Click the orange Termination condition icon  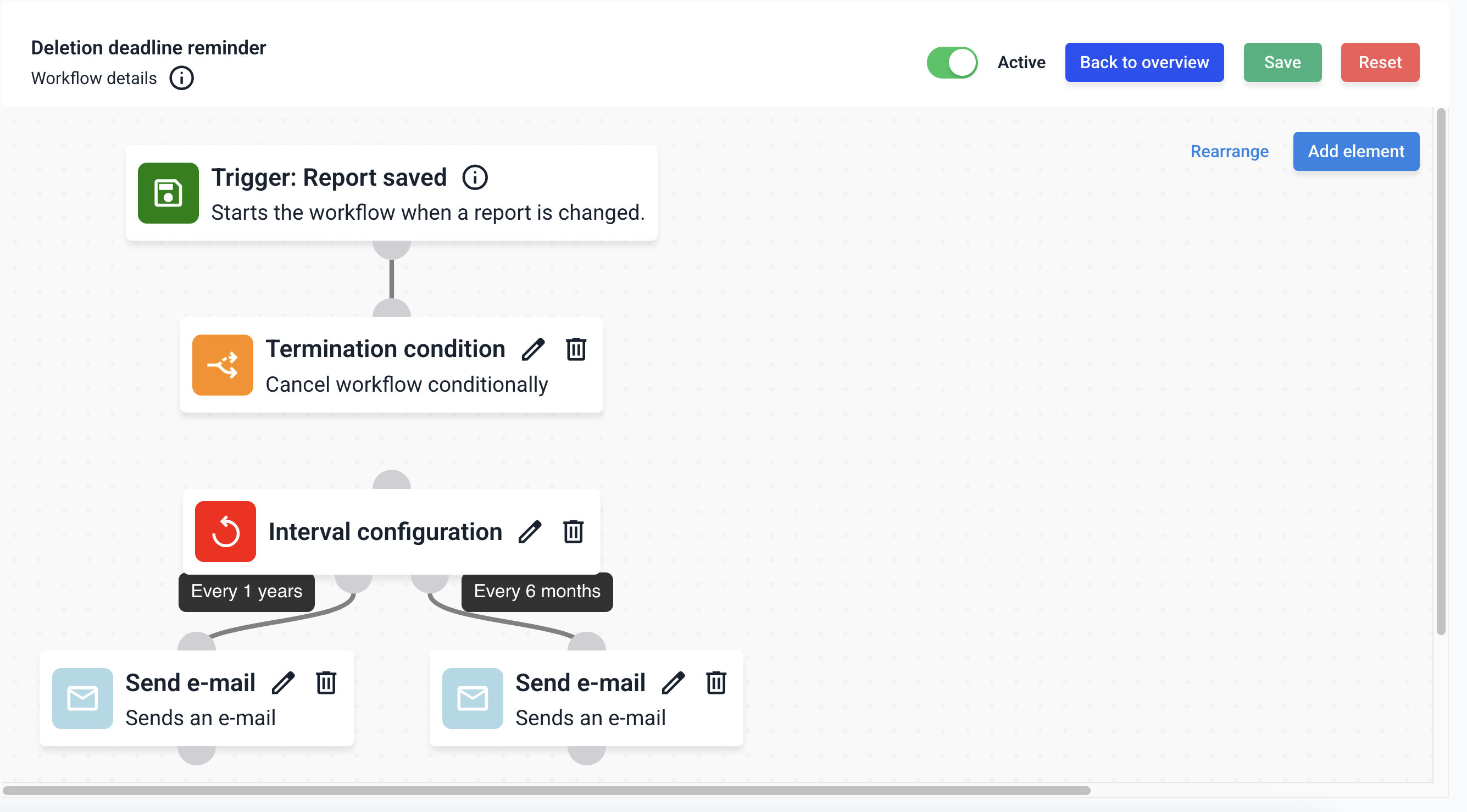[223, 365]
